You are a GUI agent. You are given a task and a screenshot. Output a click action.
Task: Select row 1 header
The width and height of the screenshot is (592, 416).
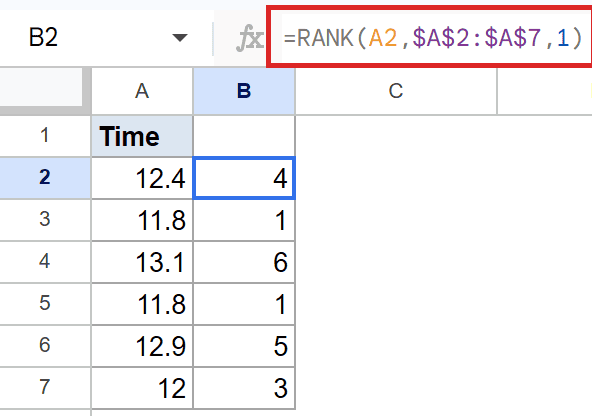[45, 135]
